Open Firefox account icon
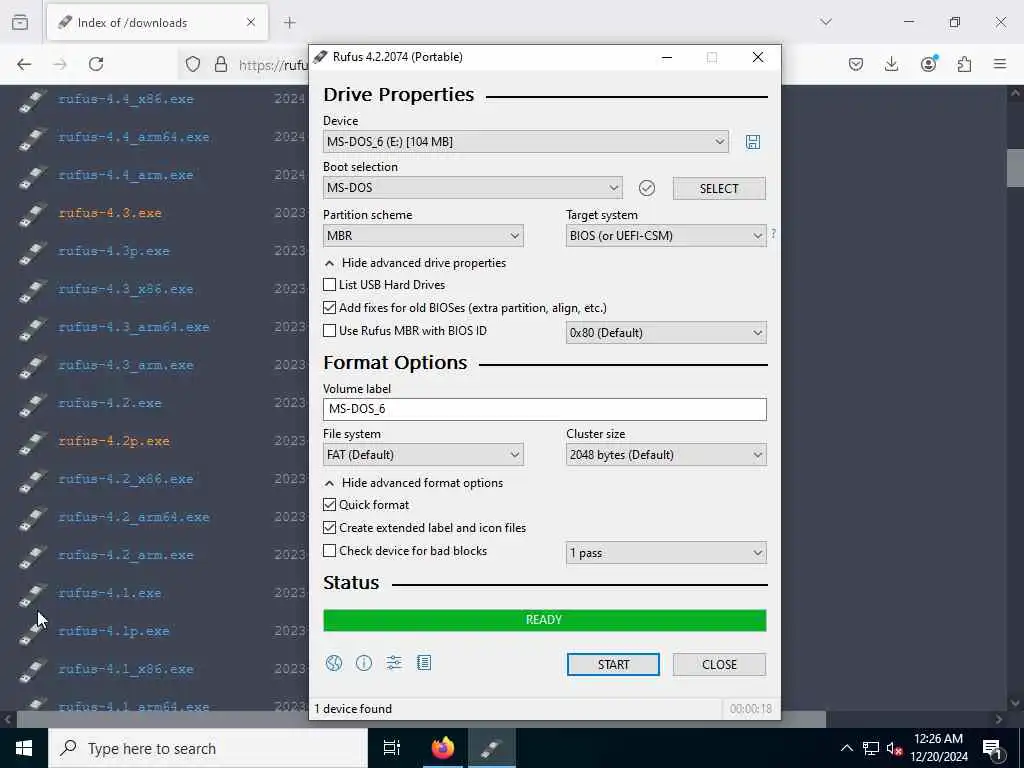 (x=928, y=64)
